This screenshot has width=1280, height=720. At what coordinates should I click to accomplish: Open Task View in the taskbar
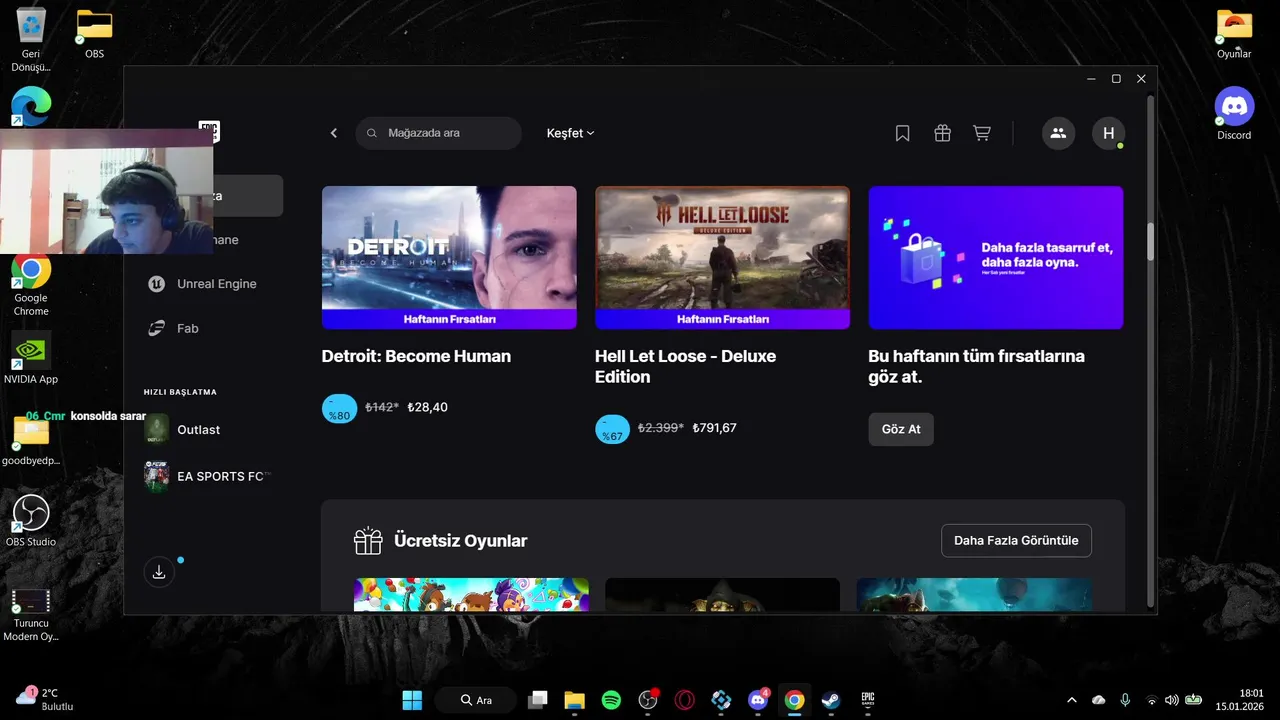[x=538, y=700]
